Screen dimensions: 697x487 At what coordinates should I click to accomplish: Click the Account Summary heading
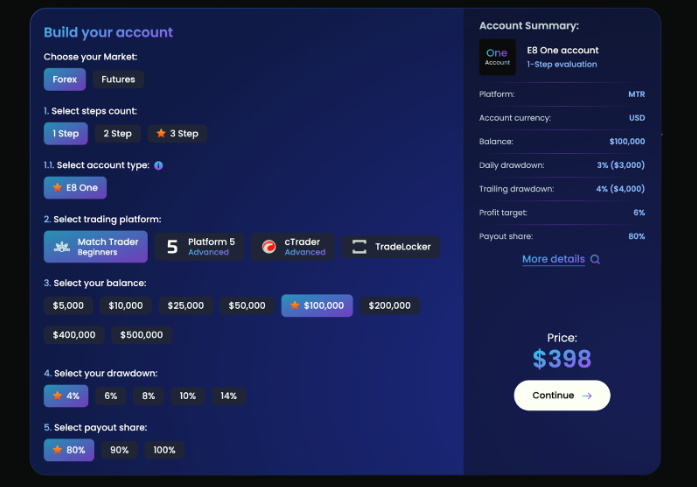pyautogui.click(x=529, y=26)
